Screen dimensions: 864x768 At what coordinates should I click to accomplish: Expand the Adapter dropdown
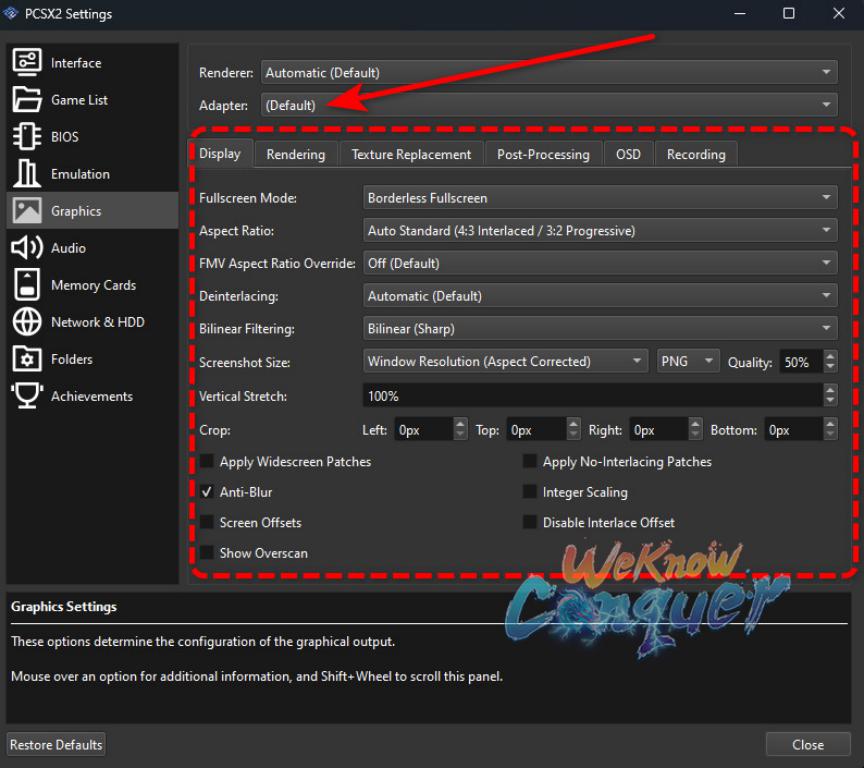click(549, 105)
